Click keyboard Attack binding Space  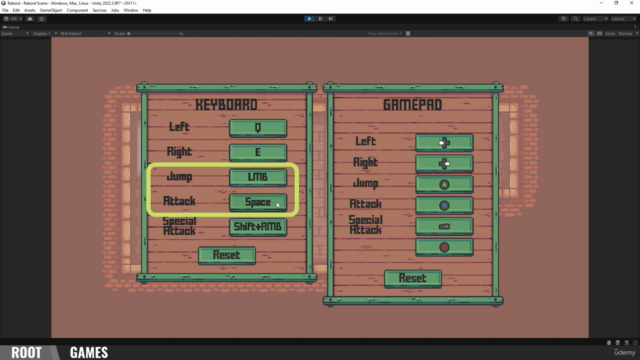pos(258,202)
